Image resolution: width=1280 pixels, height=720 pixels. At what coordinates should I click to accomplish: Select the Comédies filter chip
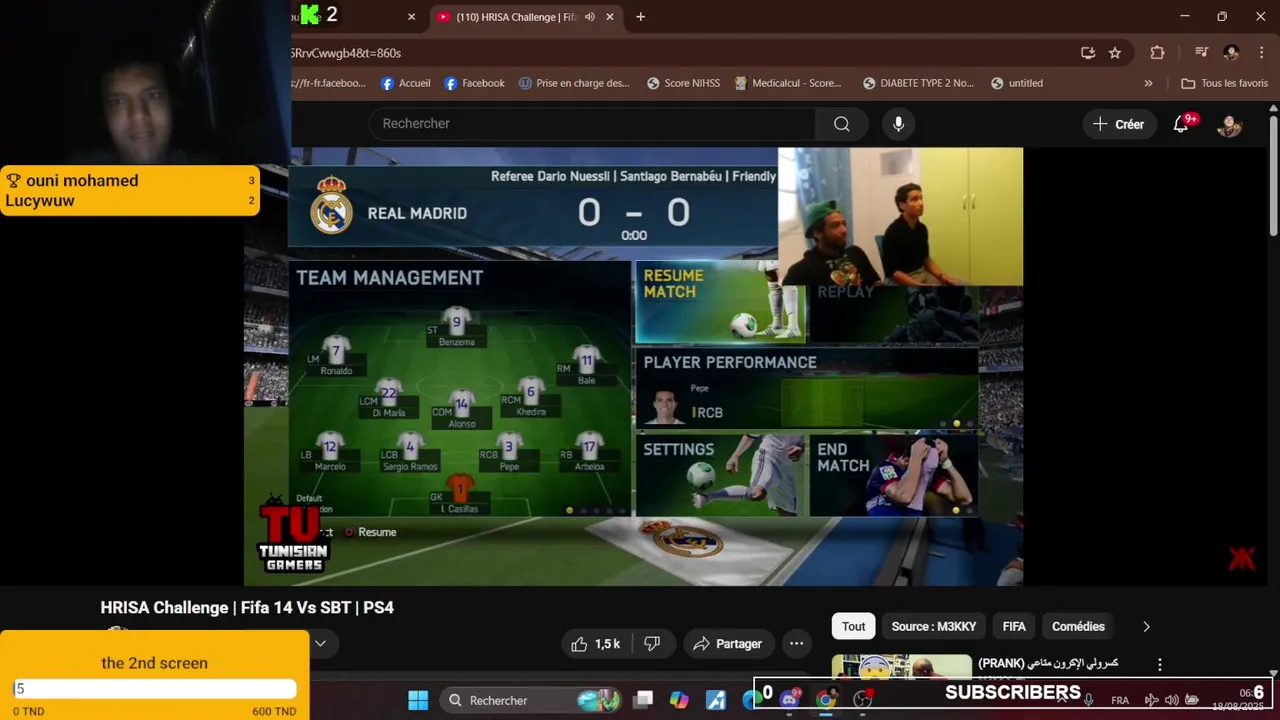[x=1078, y=627]
